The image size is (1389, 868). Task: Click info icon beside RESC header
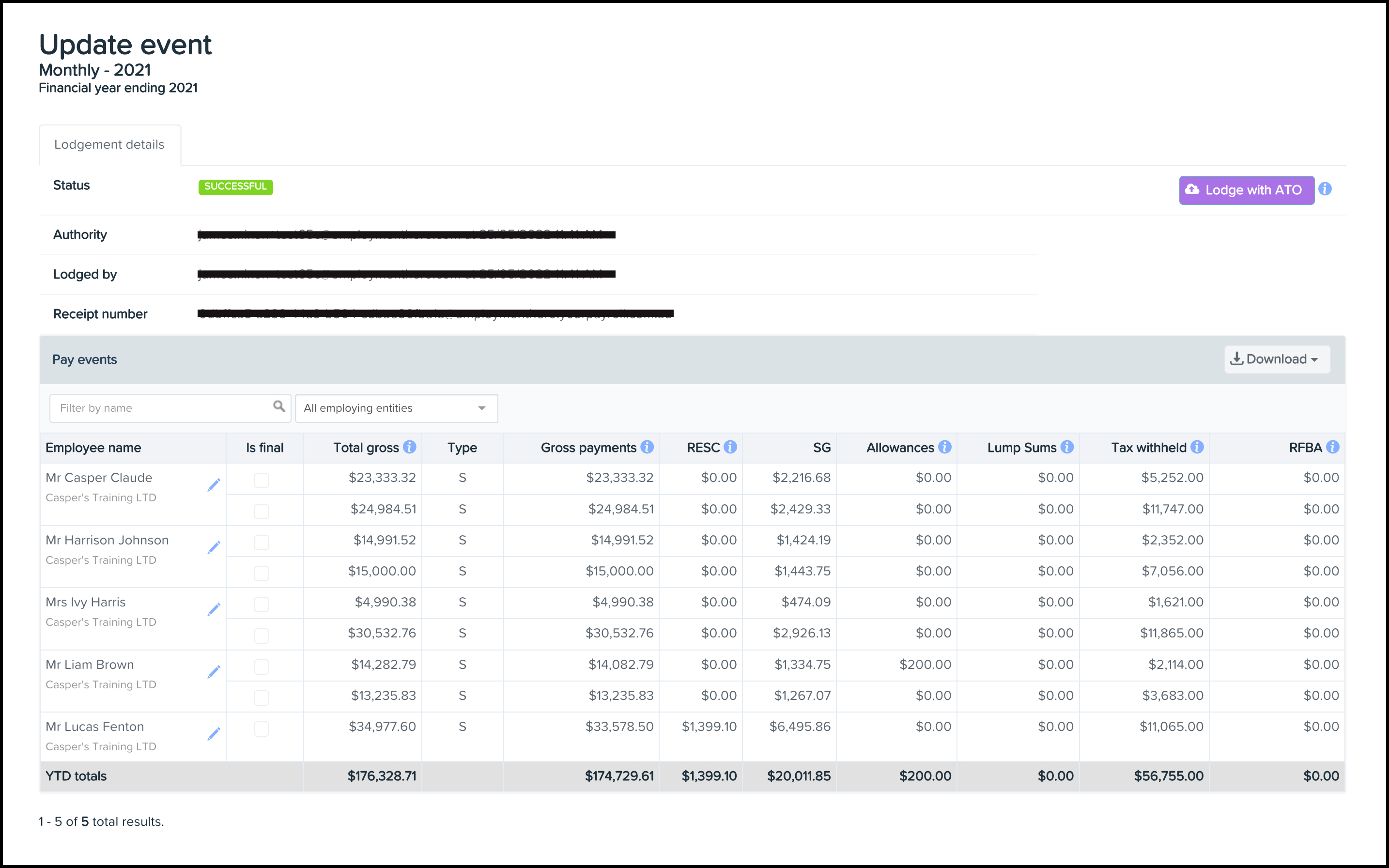730,447
